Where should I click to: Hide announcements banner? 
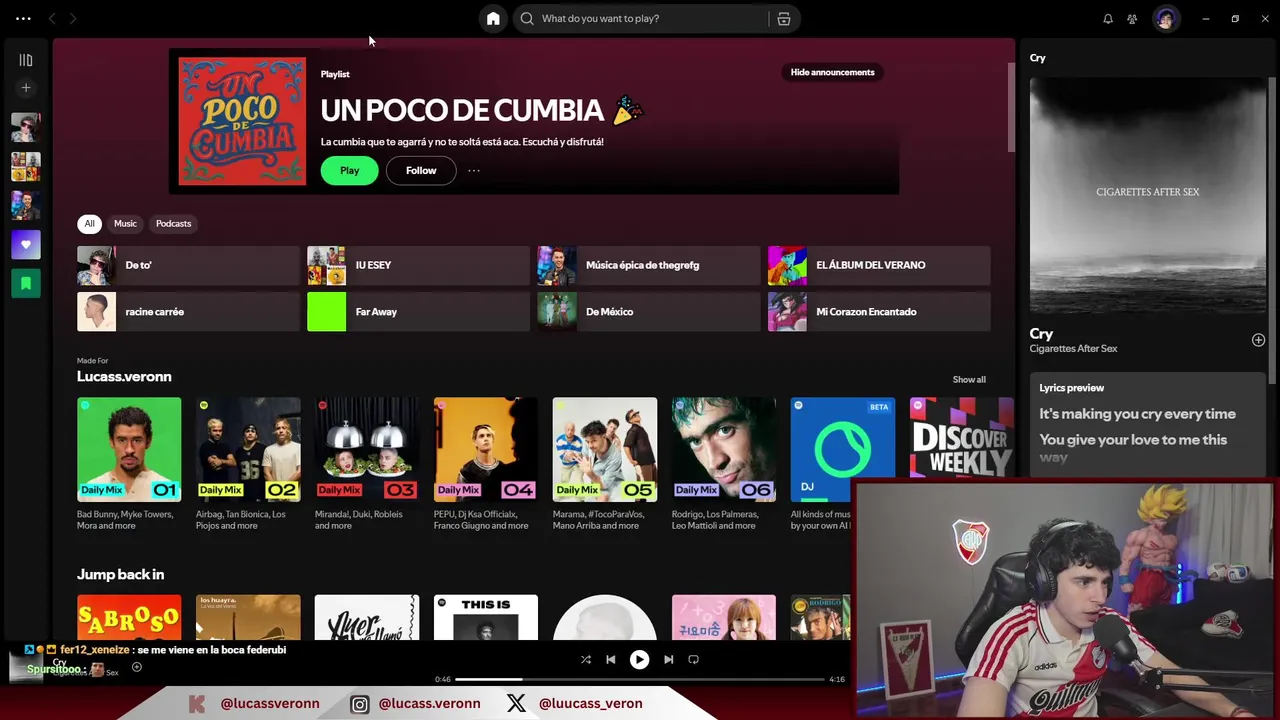click(x=832, y=72)
